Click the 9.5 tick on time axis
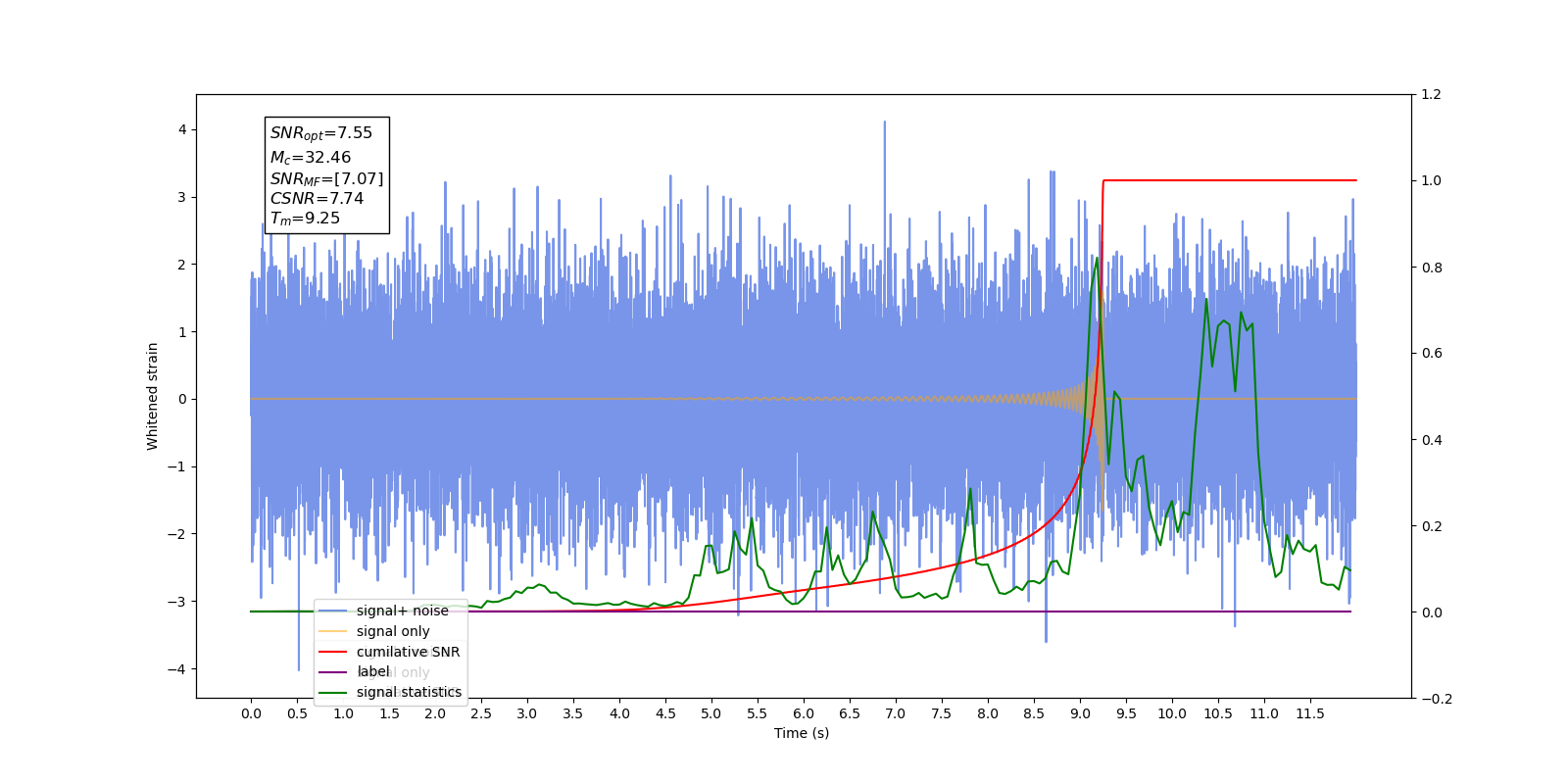 click(x=1126, y=713)
